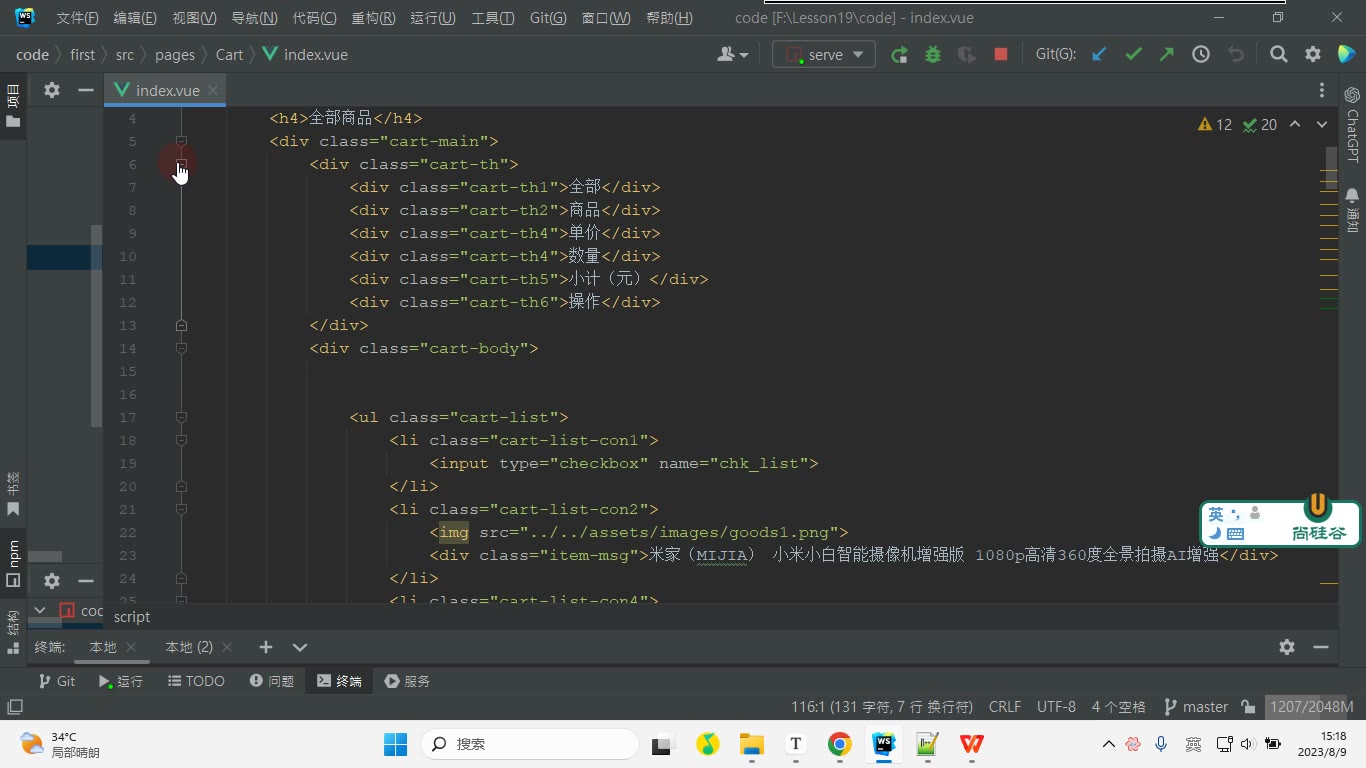
Task: Commit changes with Git checkmark icon
Action: pos(1133,55)
